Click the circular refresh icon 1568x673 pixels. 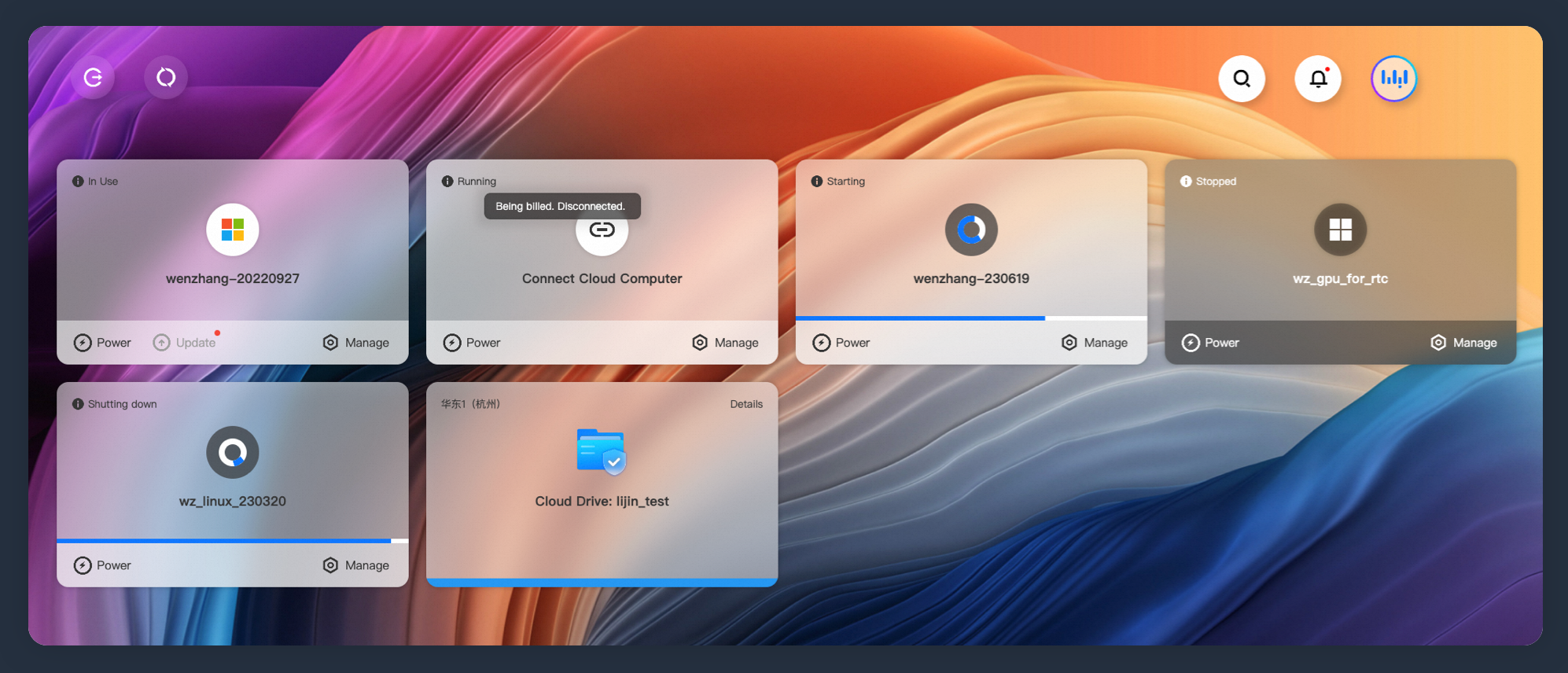pyautogui.click(x=166, y=77)
